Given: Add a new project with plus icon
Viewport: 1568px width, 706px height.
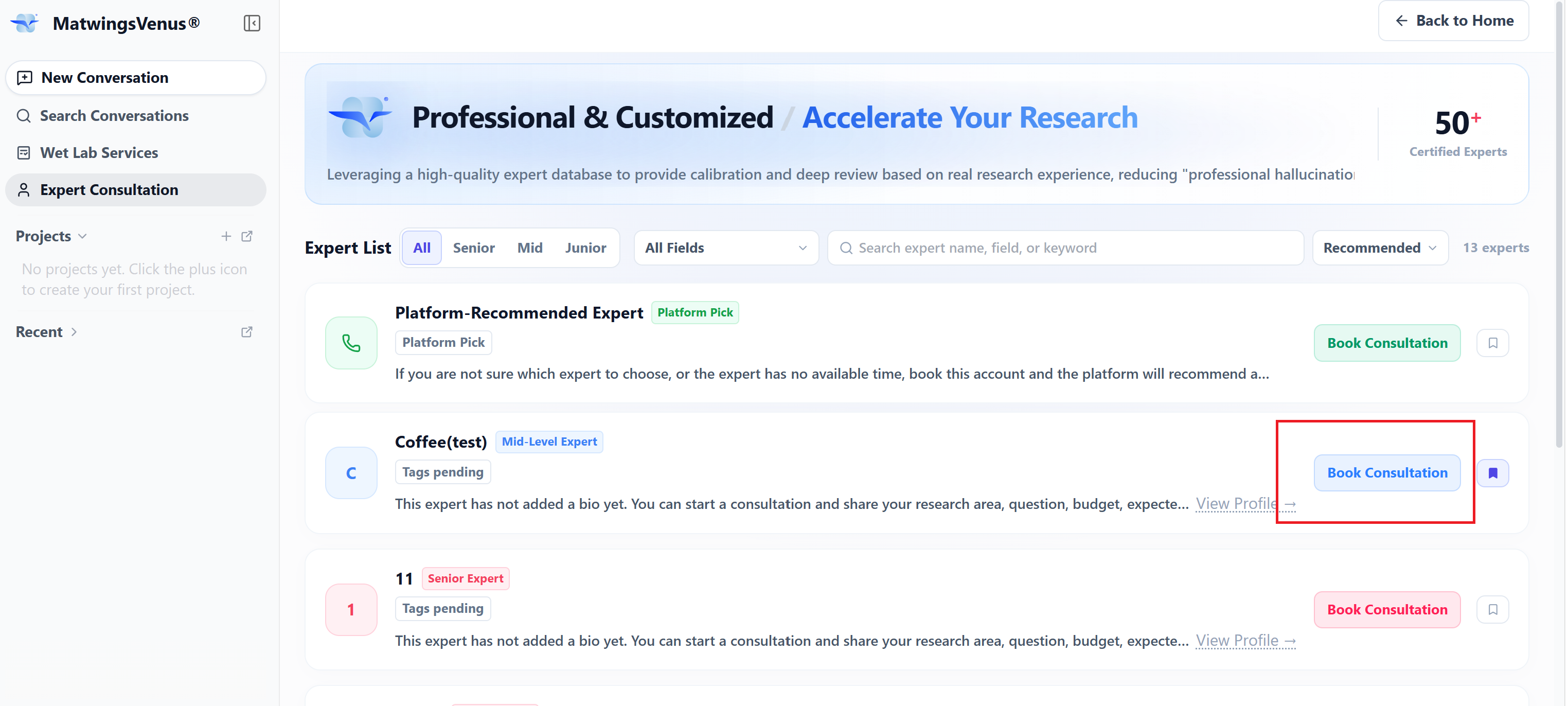Looking at the screenshot, I should (x=226, y=236).
